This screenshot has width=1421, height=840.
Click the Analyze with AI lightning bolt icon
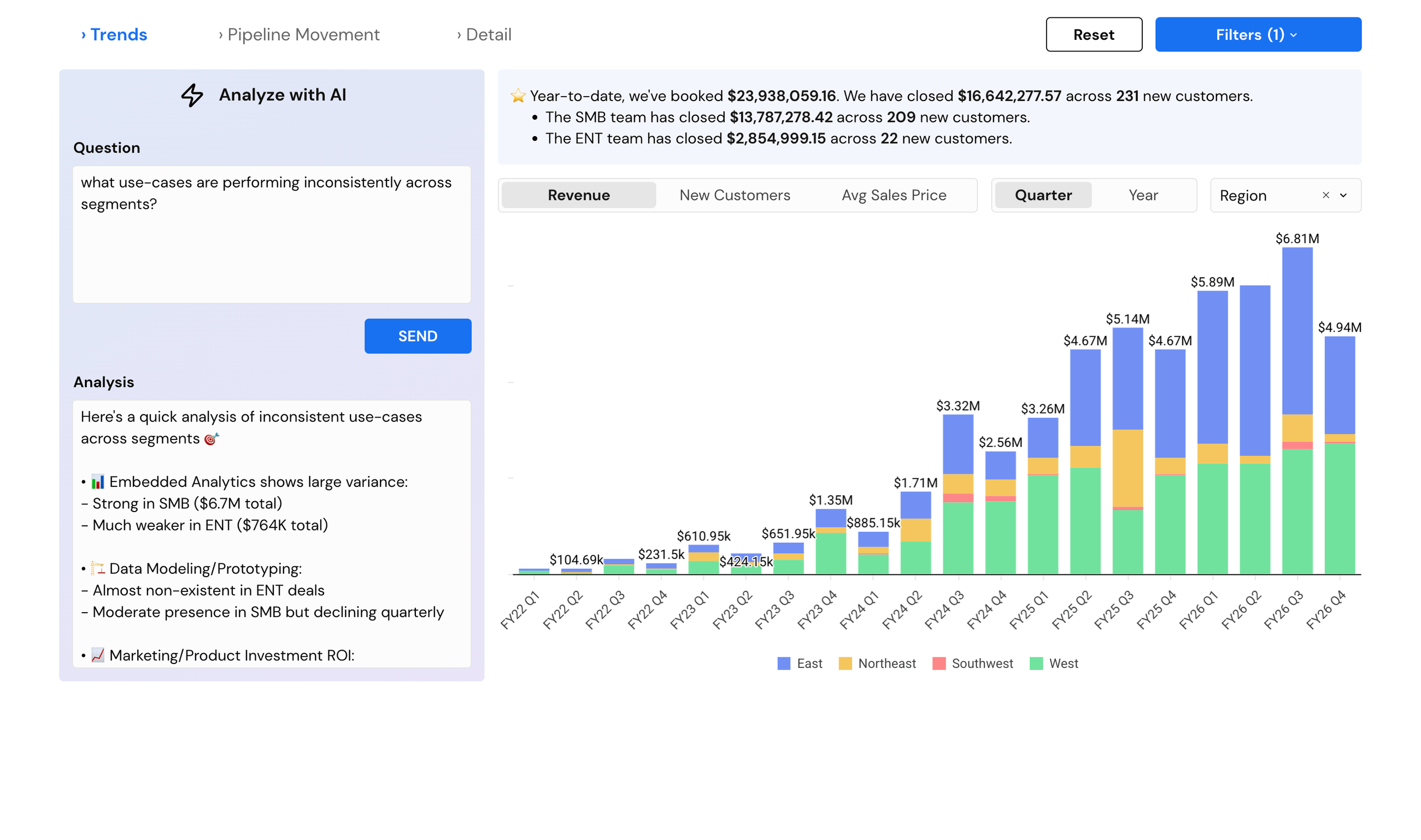pos(192,95)
